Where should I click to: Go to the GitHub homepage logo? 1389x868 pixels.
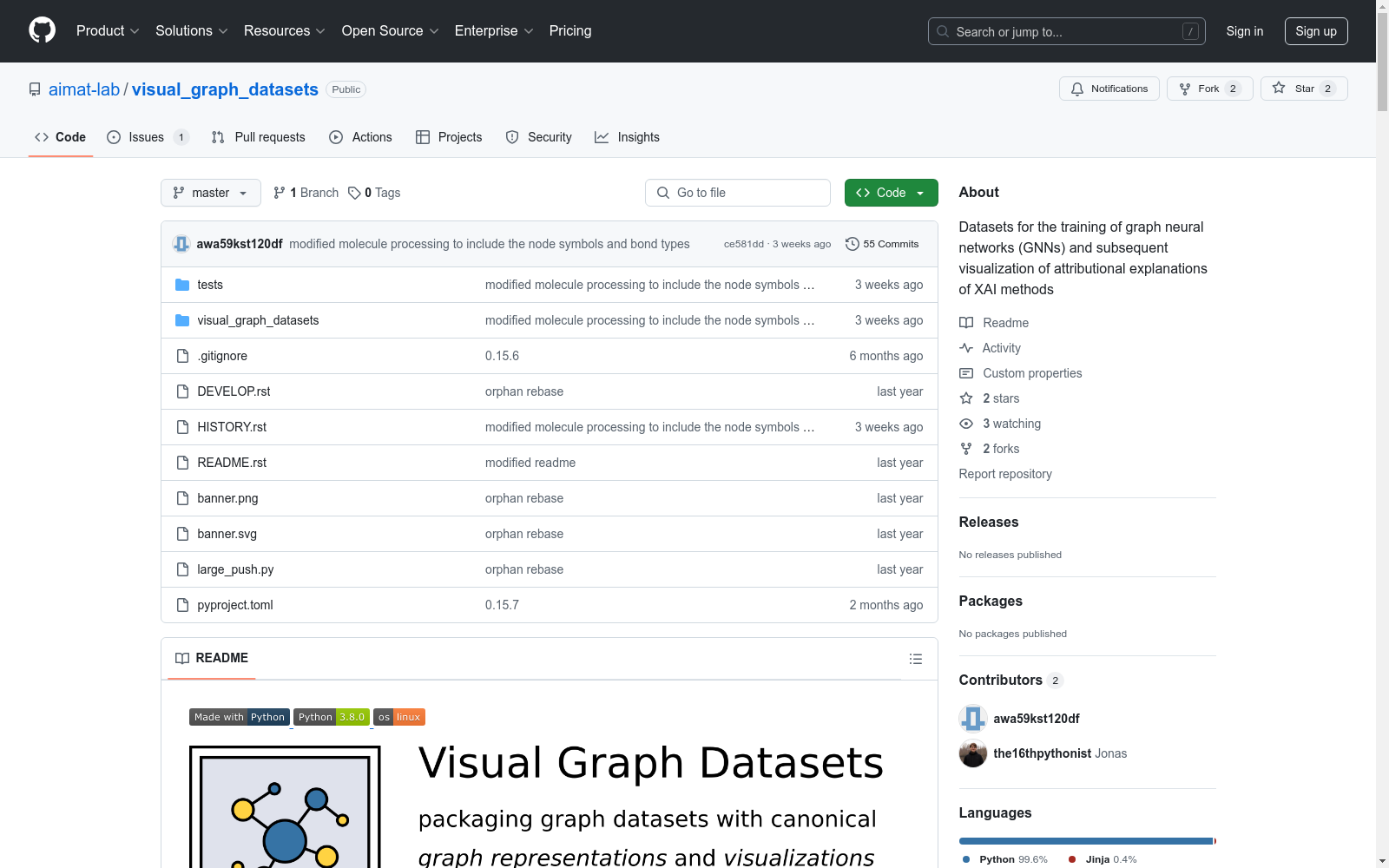42,30
